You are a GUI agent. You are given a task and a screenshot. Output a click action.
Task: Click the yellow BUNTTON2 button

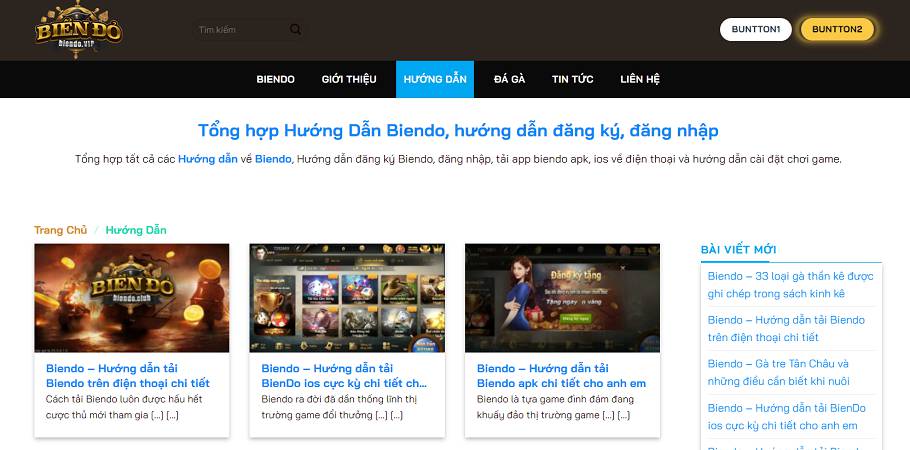coord(837,29)
